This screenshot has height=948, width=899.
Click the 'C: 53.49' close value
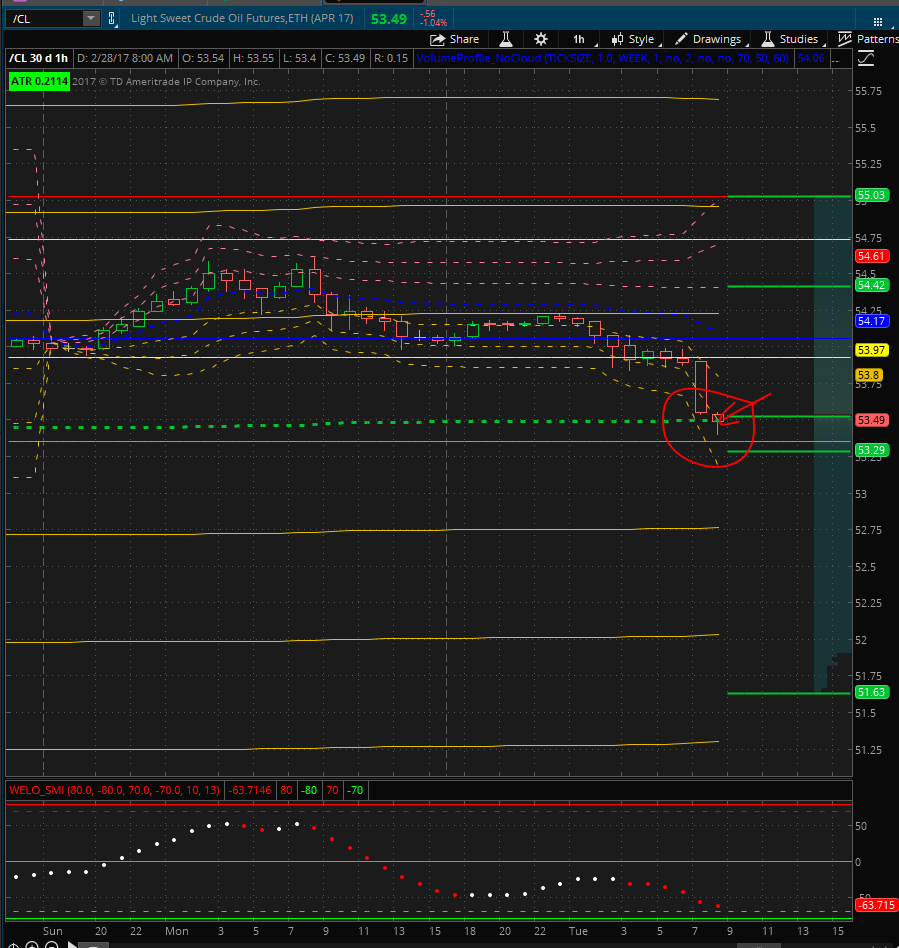(x=345, y=59)
